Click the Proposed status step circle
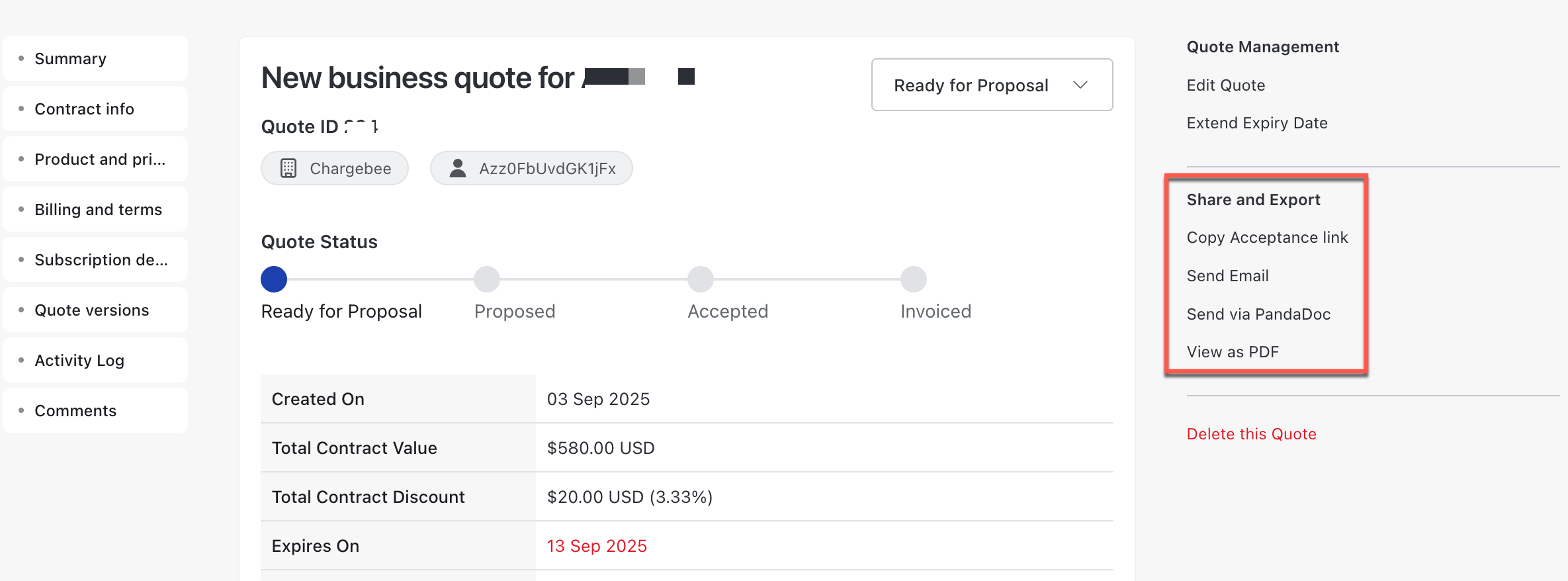The width and height of the screenshot is (1568, 581). pos(487,279)
